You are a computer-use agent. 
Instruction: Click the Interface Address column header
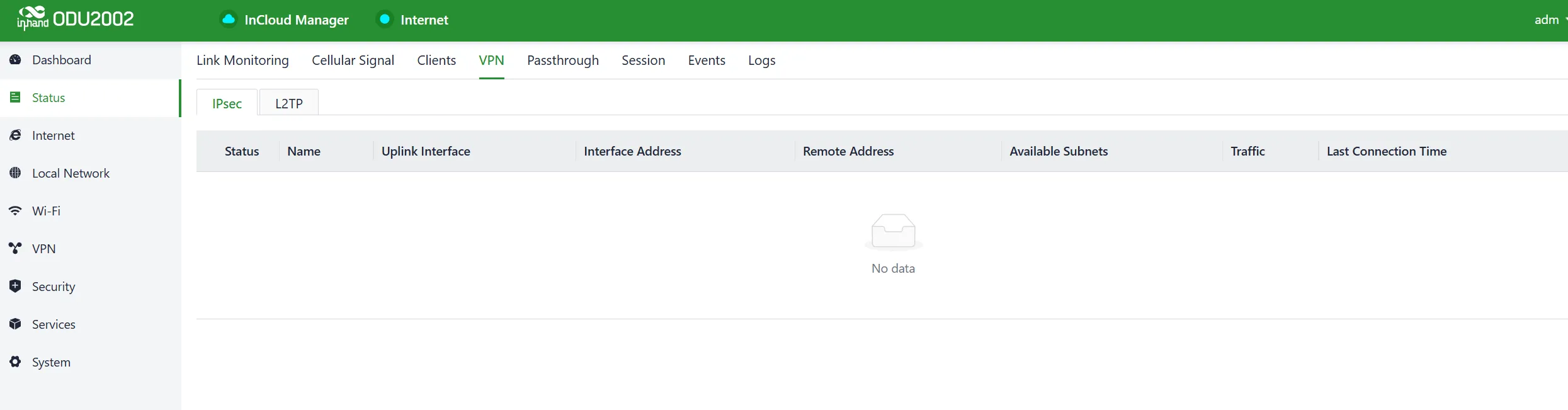coord(632,151)
